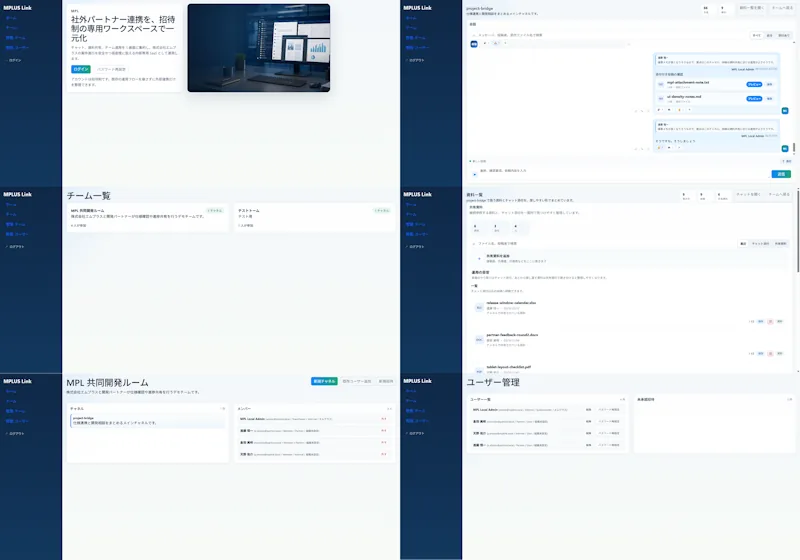This screenshot has width=800, height=560.
Task: Click チームへ戻る in the 資料一覧 header
Action: point(779,194)
